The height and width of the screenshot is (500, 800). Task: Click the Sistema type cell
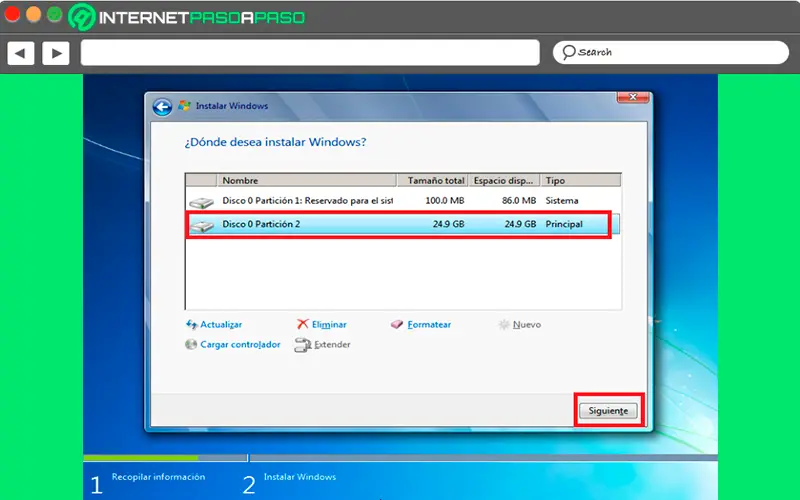coord(562,201)
